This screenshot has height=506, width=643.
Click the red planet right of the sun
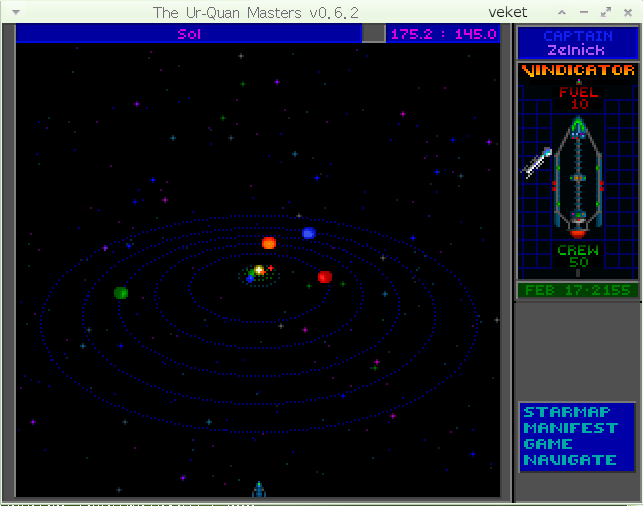pyautogui.click(x=325, y=277)
